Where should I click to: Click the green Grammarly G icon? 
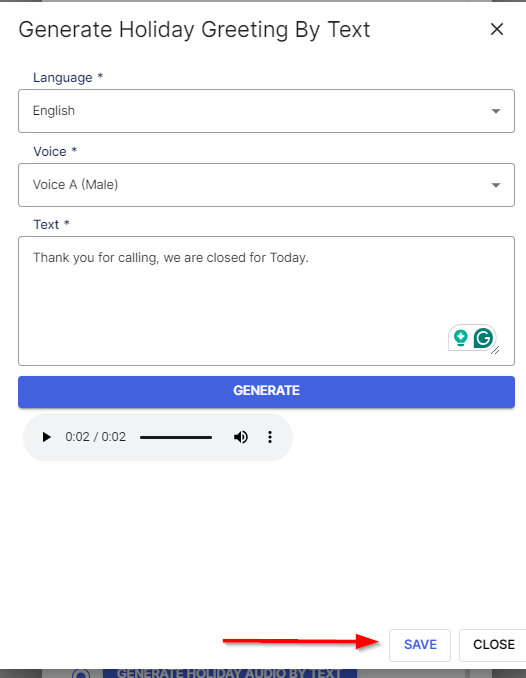click(x=483, y=338)
